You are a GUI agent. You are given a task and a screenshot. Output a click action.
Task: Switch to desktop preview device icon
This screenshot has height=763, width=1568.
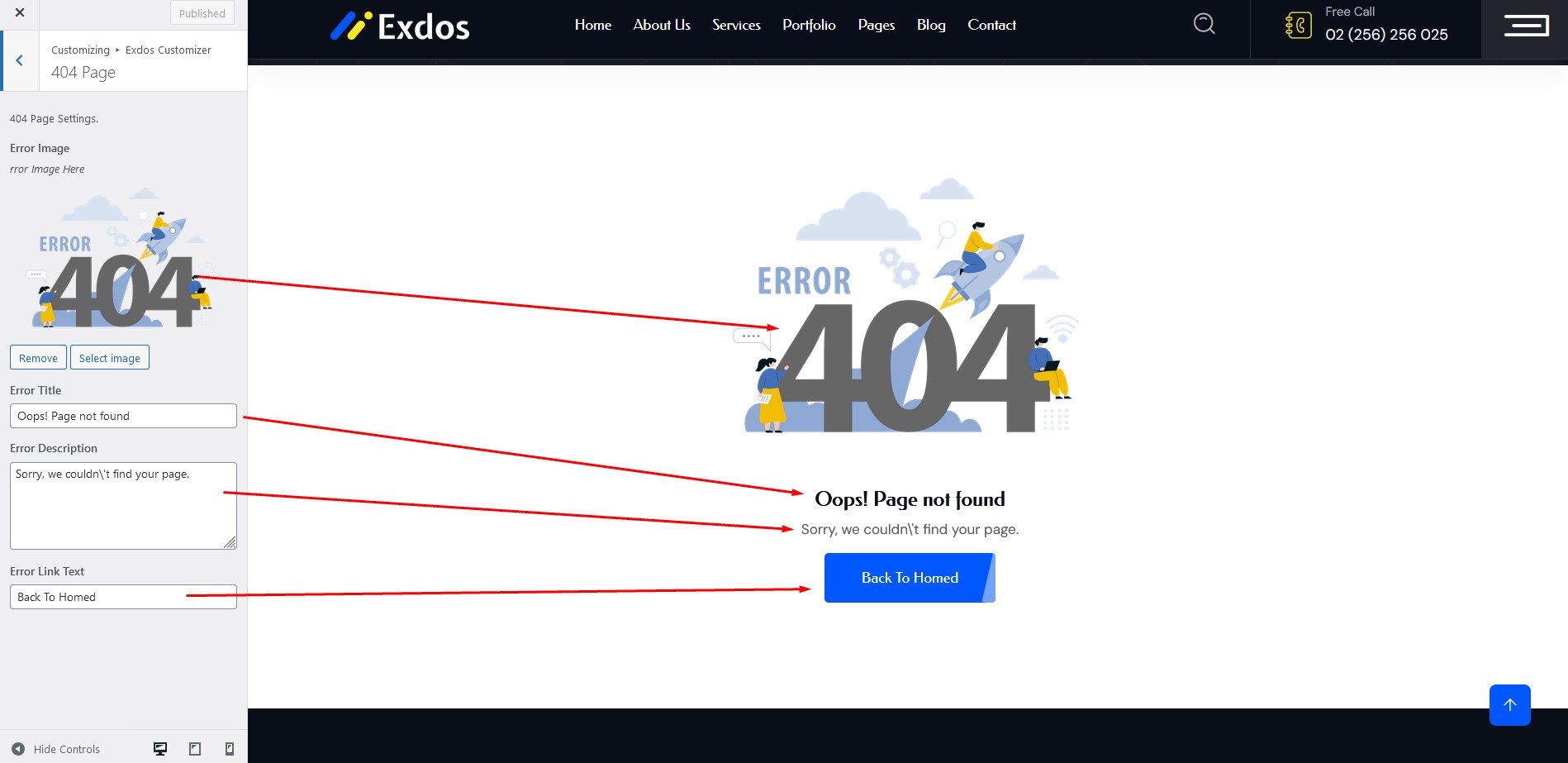pos(160,749)
